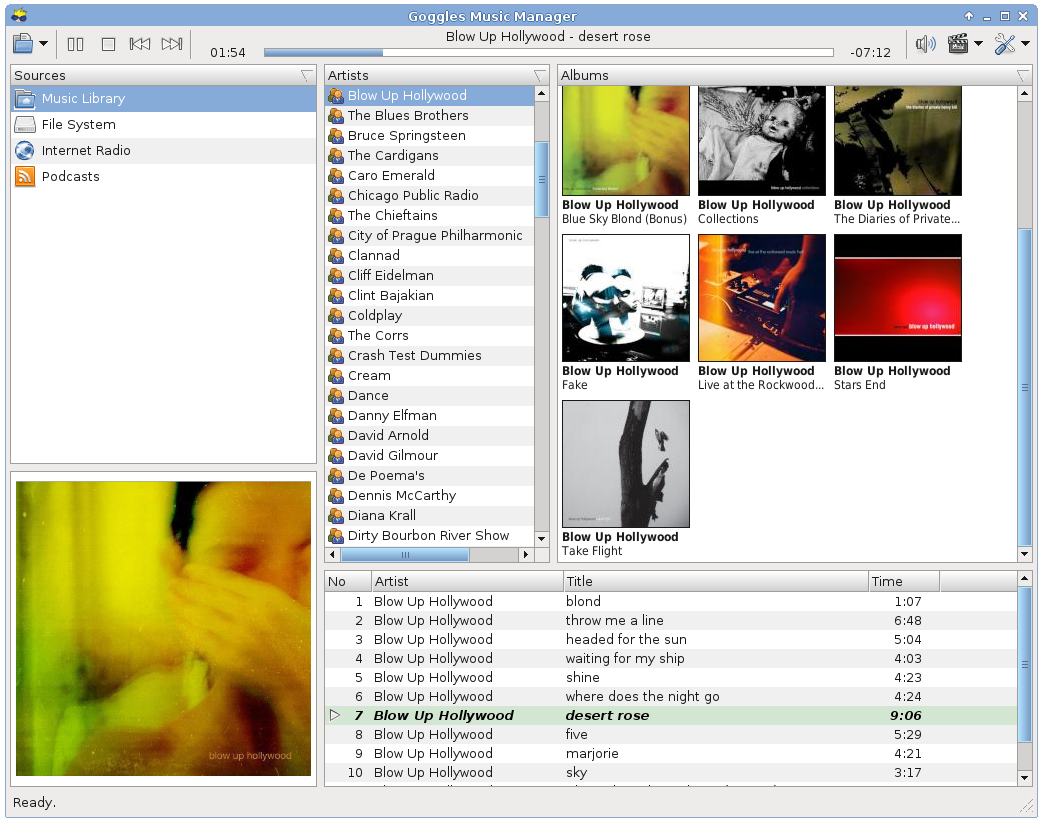Viewport: 1045px width, 823px height.
Task: Open the Albums panel header filter triangle
Action: tap(1022, 76)
